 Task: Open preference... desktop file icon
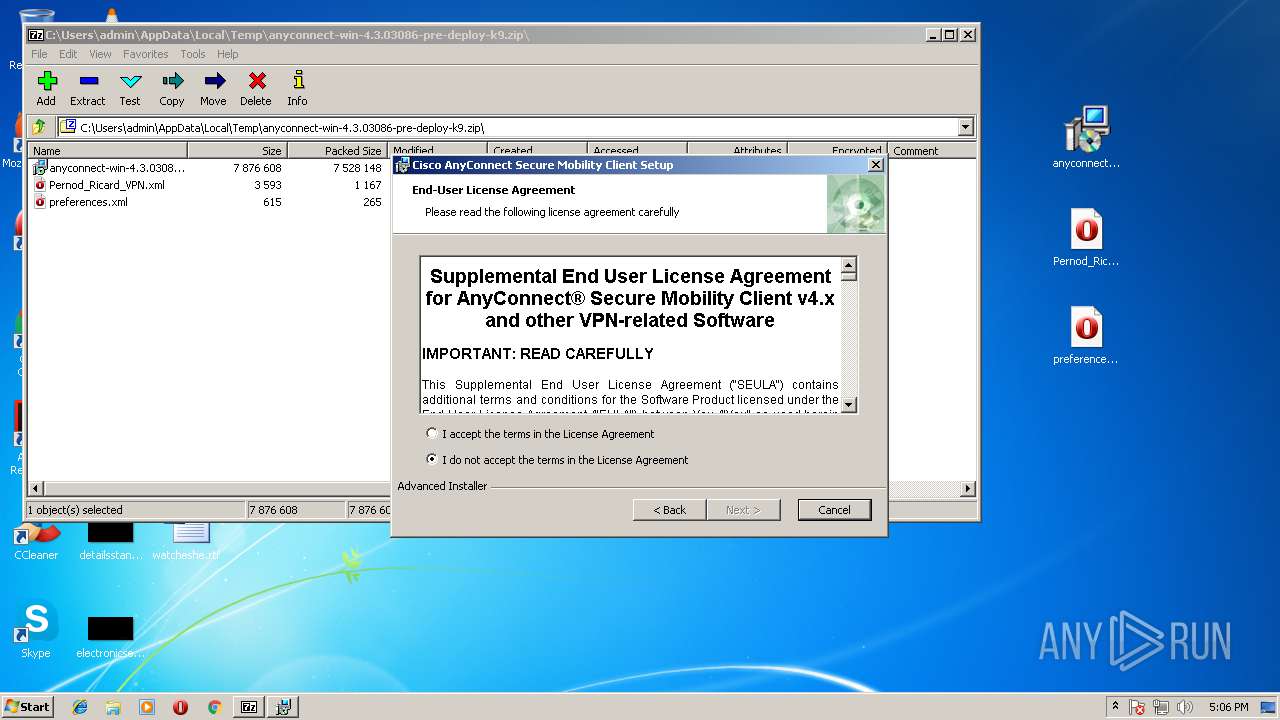pos(1086,336)
